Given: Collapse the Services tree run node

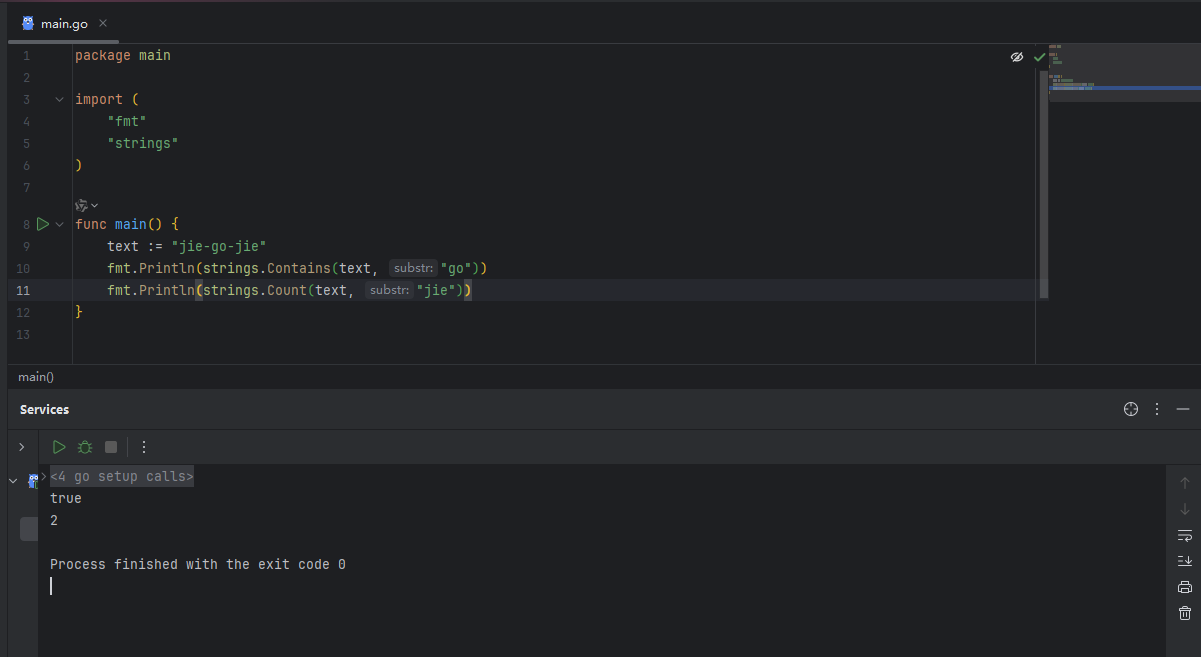Looking at the screenshot, I should click(13, 481).
